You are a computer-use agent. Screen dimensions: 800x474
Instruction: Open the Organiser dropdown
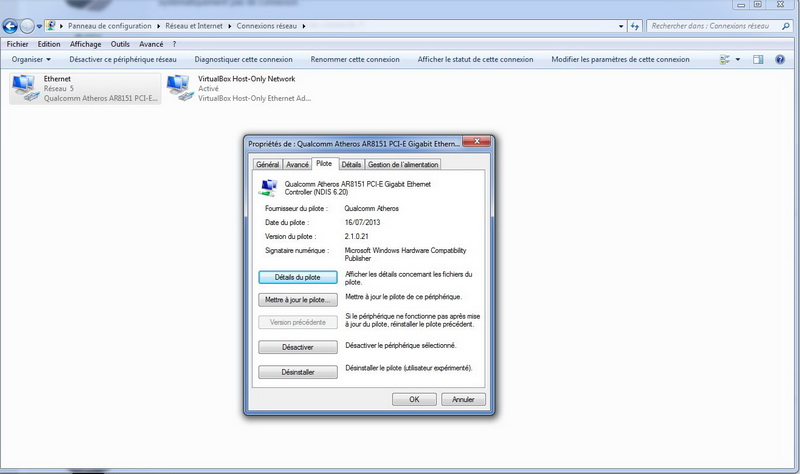(x=31, y=60)
